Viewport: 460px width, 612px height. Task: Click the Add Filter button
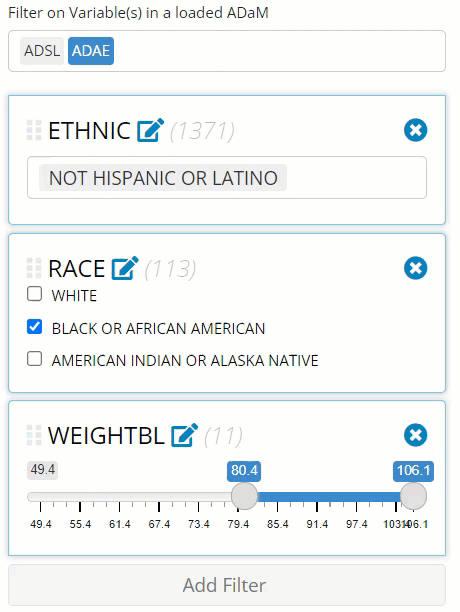coord(227,585)
